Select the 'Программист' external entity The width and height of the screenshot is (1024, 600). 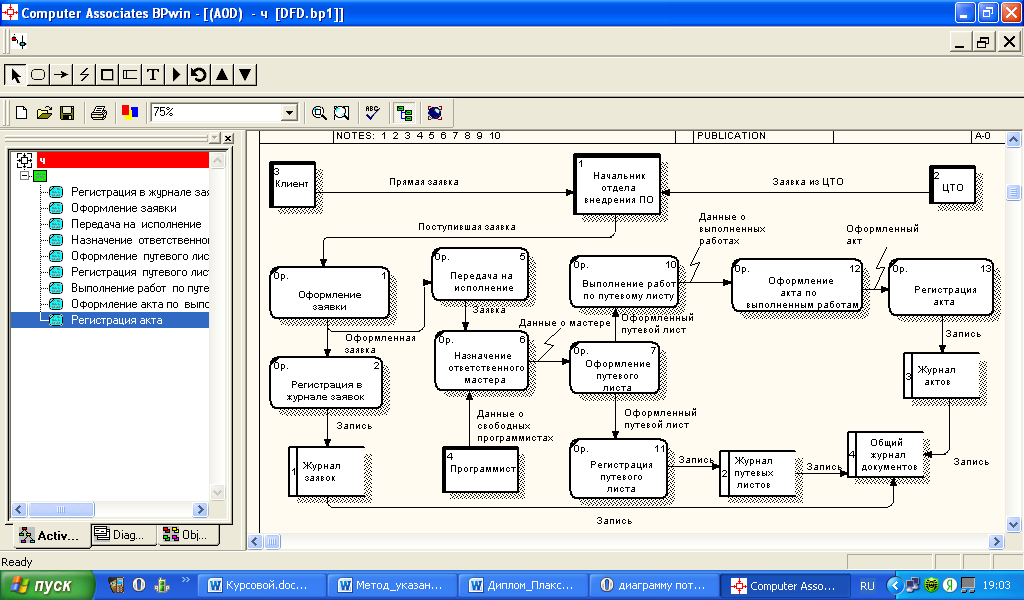click(481, 469)
